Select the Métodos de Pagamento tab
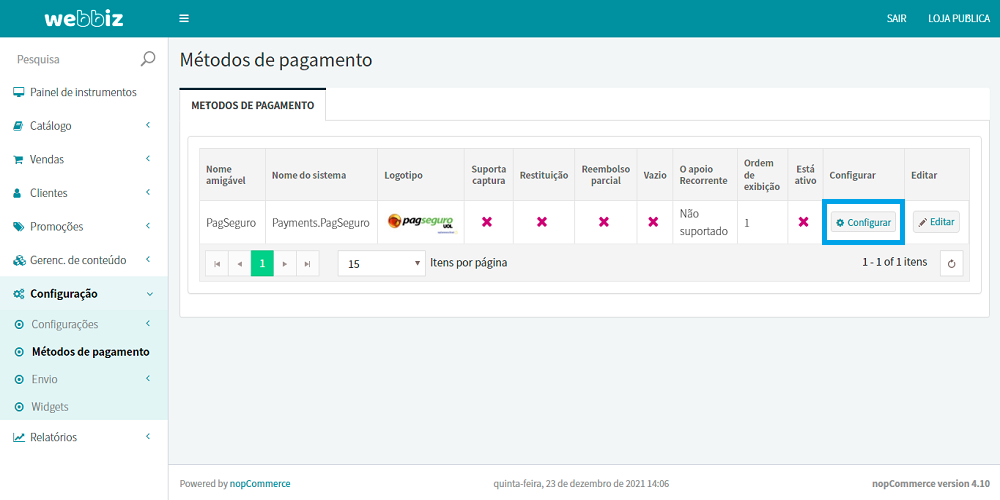The height and width of the screenshot is (500, 1000). 252,105
